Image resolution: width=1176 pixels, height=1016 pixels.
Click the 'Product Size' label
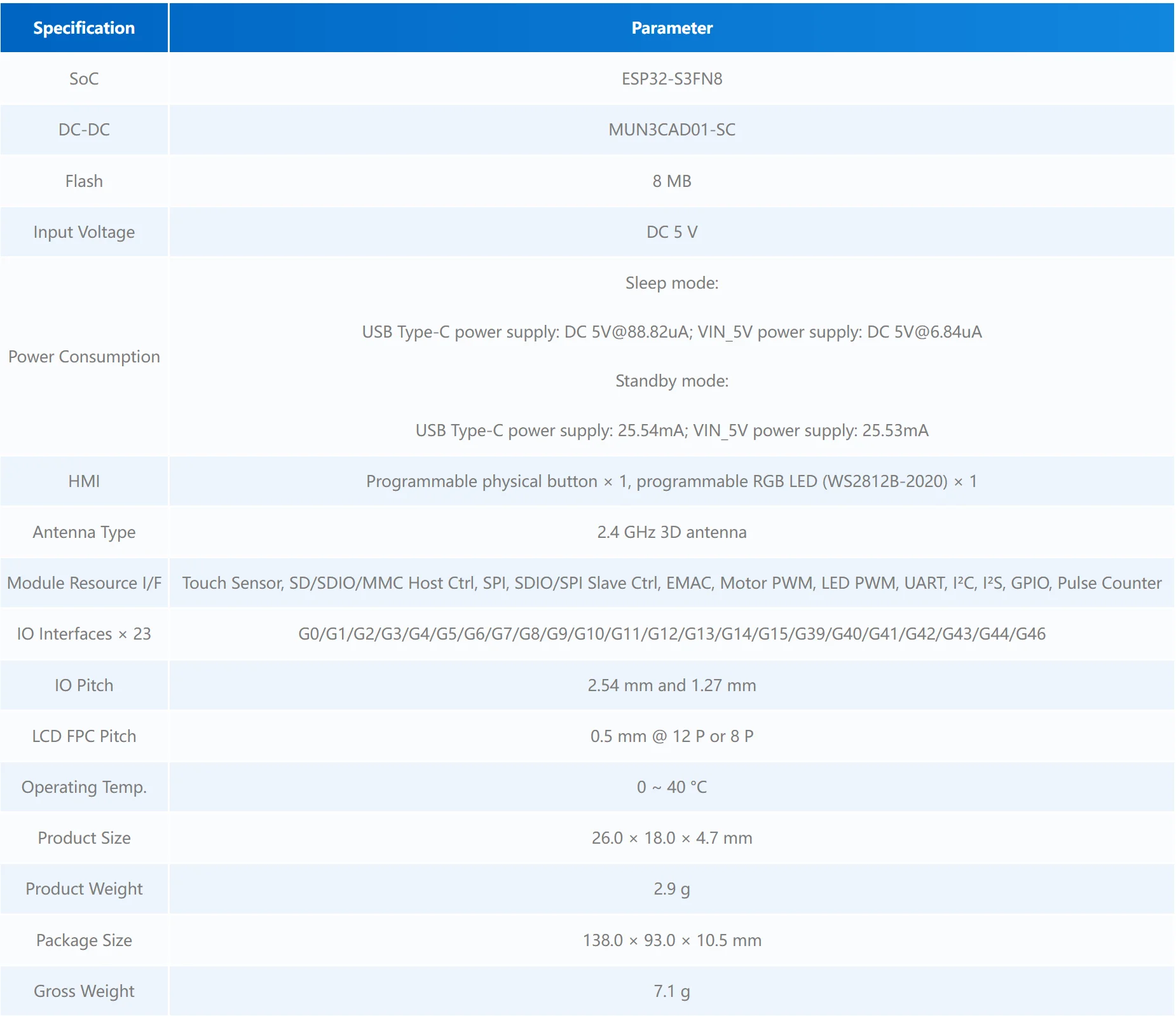pos(84,838)
